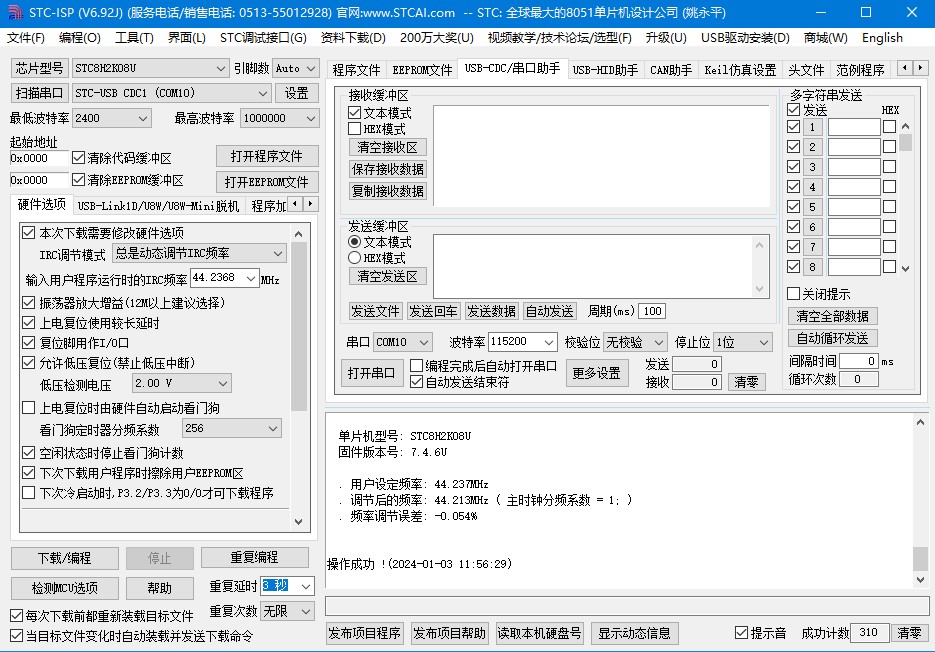
Task: Click the 周期(ms) 100 input field
Action: pos(652,311)
